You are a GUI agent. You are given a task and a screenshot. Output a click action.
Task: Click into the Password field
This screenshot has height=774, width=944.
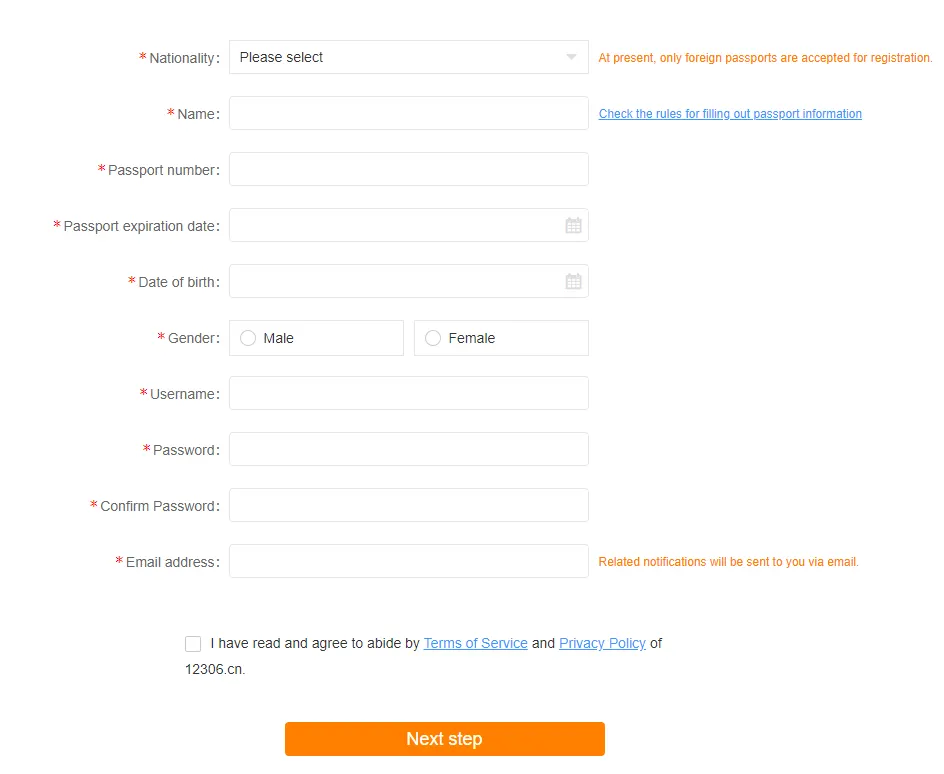(x=408, y=449)
